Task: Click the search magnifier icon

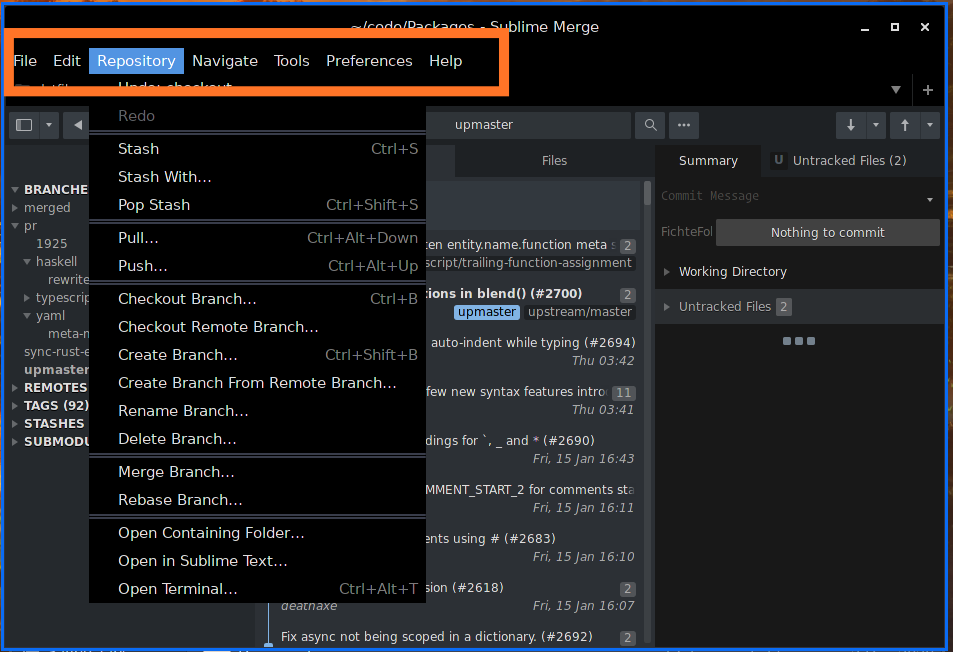Action: click(x=650, y=125)
